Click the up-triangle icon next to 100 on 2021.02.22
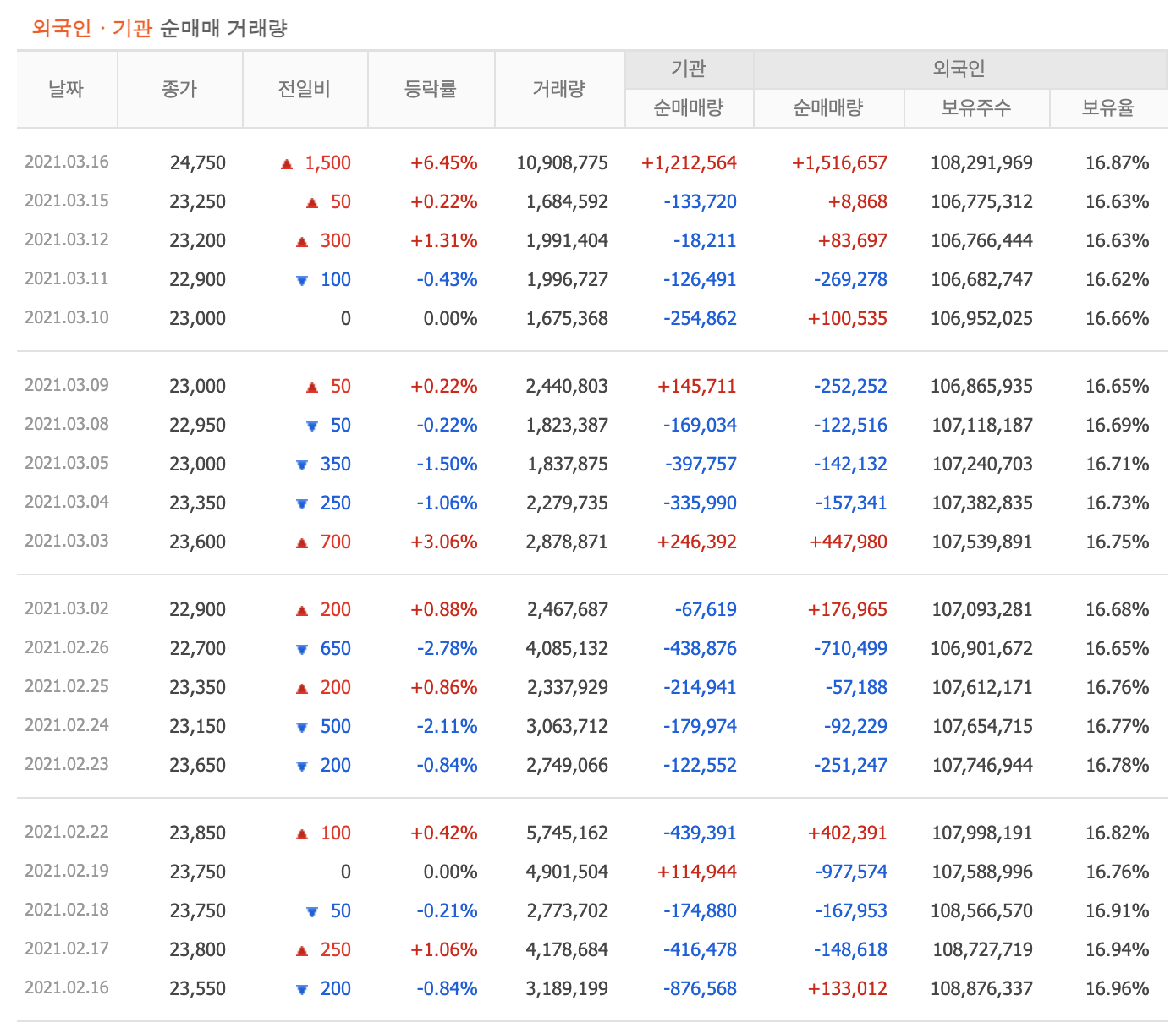Image resolution: width=1176 pixels, height=1034 pixels. click(x=302, y=833)
